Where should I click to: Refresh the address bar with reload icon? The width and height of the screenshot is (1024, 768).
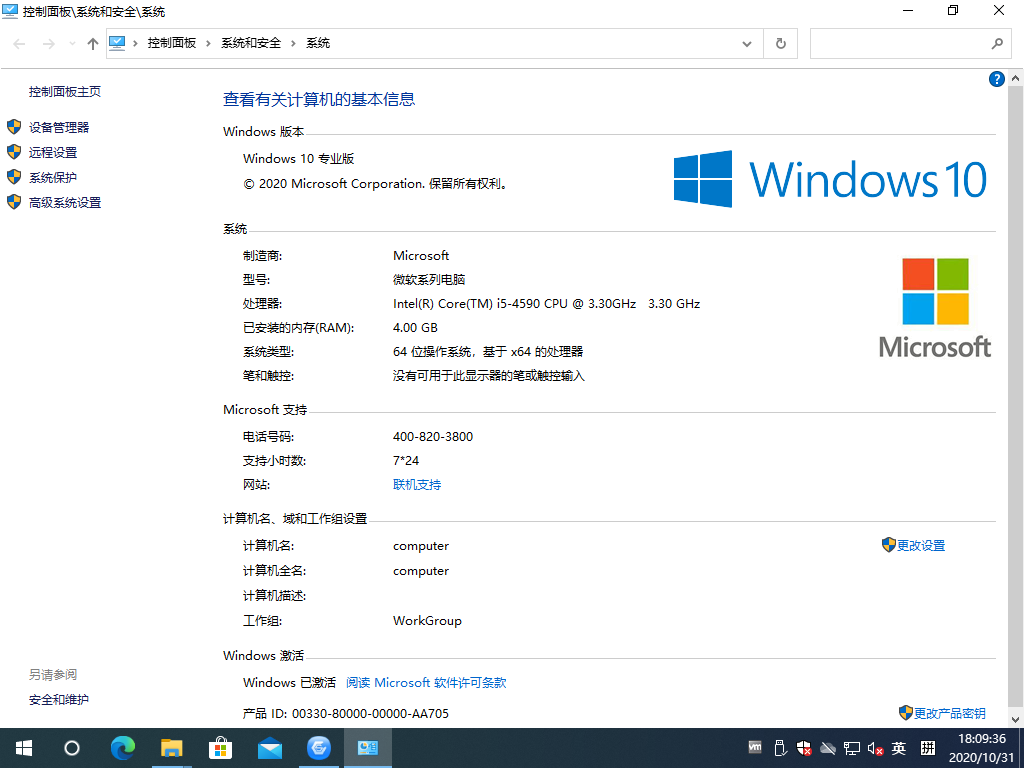coord(780,44)
